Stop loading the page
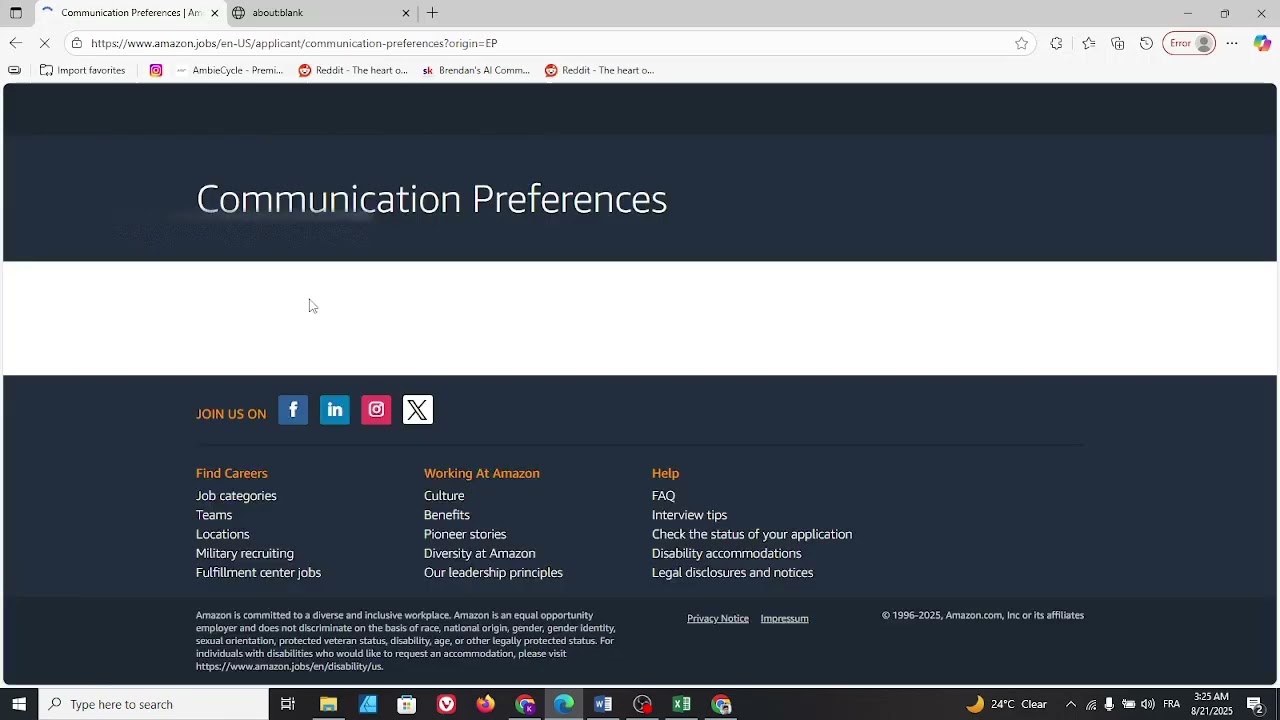The height and width of the screenshot is (720, 1280). point(47,43)
